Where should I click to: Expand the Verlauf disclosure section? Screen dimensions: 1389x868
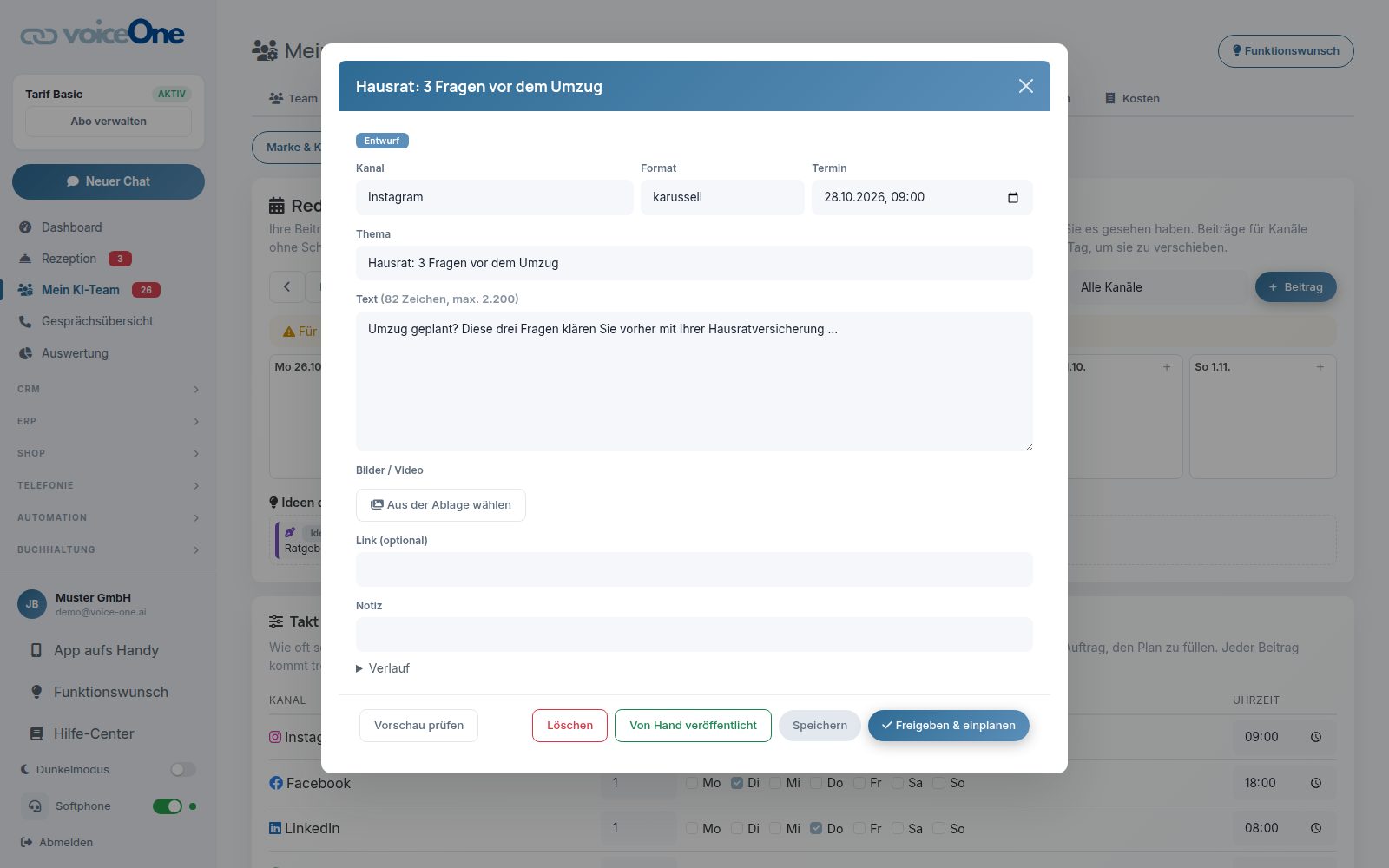(383, 668)
